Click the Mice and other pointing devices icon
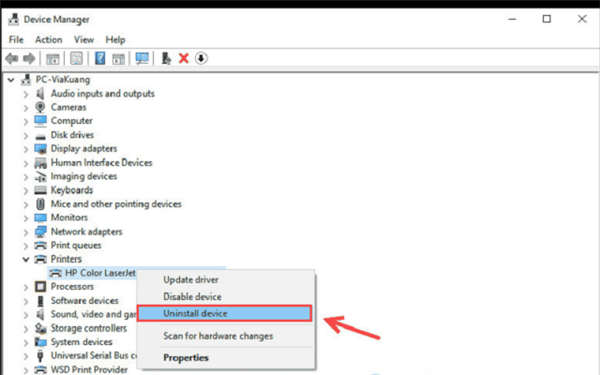 [x=40, y=204]
